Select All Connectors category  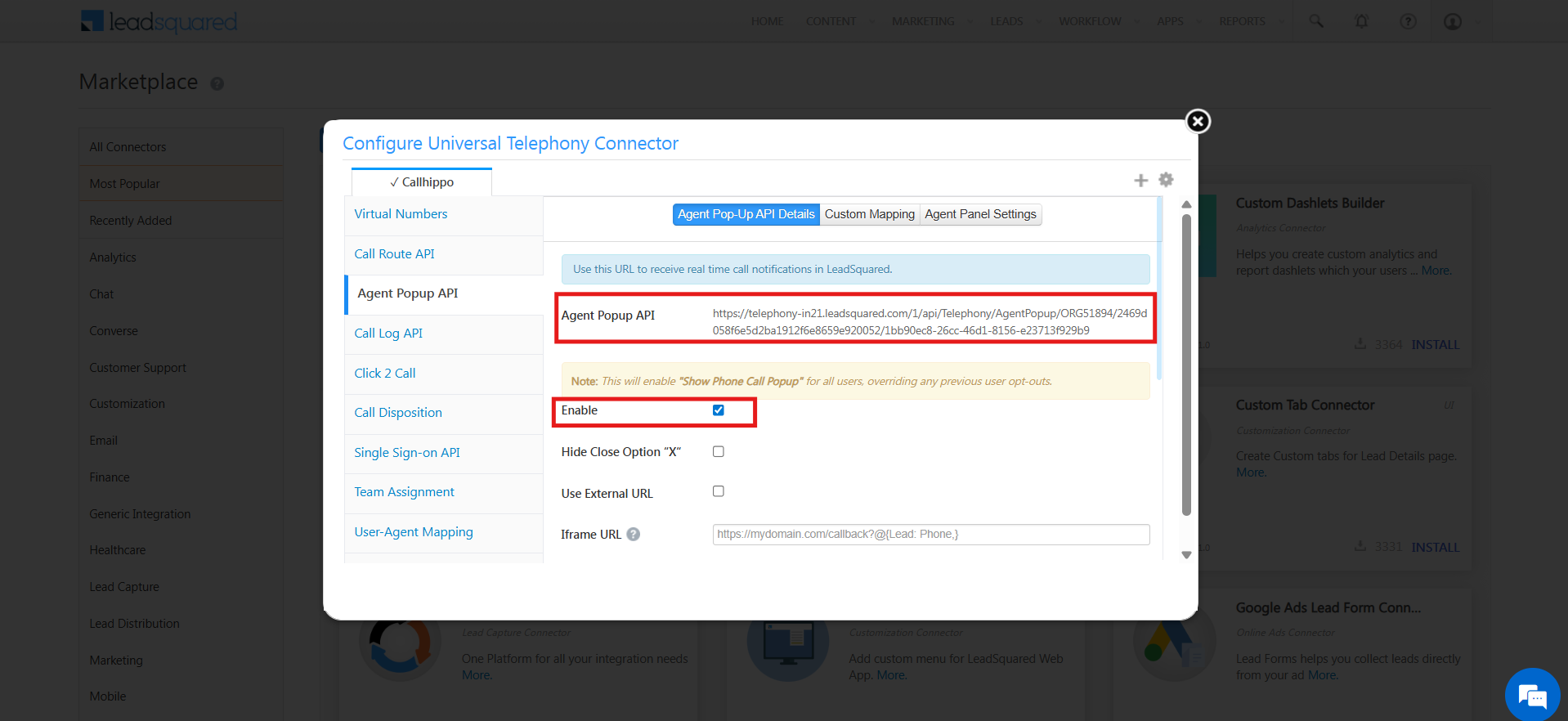tap(181, 147)
